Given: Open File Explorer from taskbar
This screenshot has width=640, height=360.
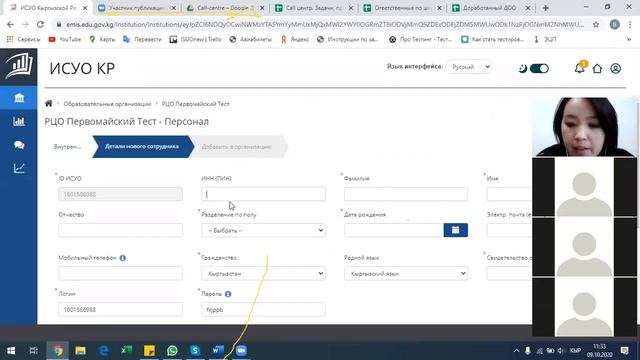Looking at the screenshot, I should pos(80,351).
